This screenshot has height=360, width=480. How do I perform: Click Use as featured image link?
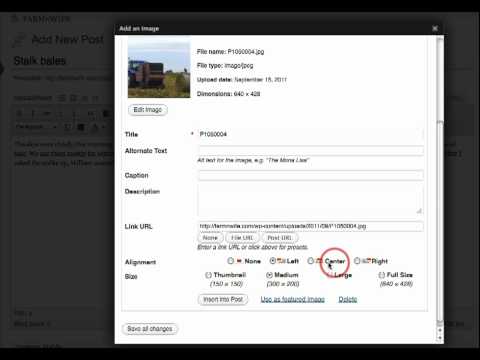[x=292, y=299]
